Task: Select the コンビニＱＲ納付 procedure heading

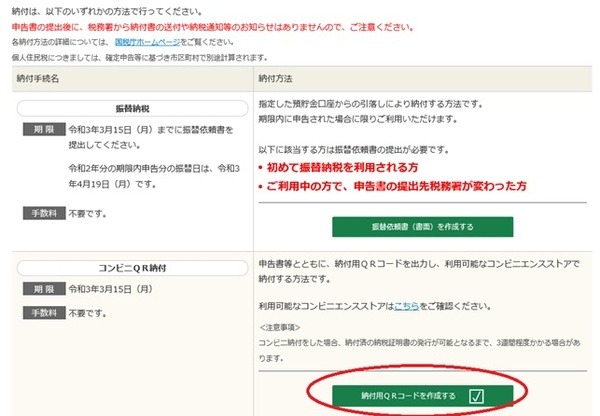Action: coord(132,268)
